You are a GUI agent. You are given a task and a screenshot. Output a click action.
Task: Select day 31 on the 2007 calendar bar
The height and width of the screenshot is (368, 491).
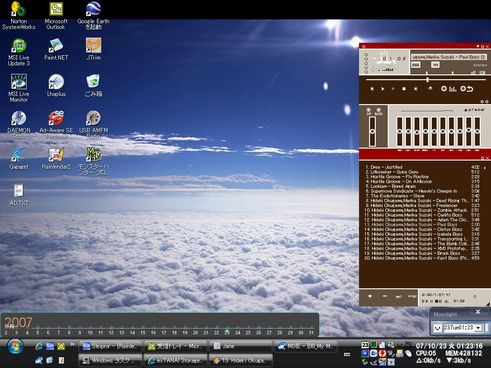pyautogui.click(x=311, y=332)
